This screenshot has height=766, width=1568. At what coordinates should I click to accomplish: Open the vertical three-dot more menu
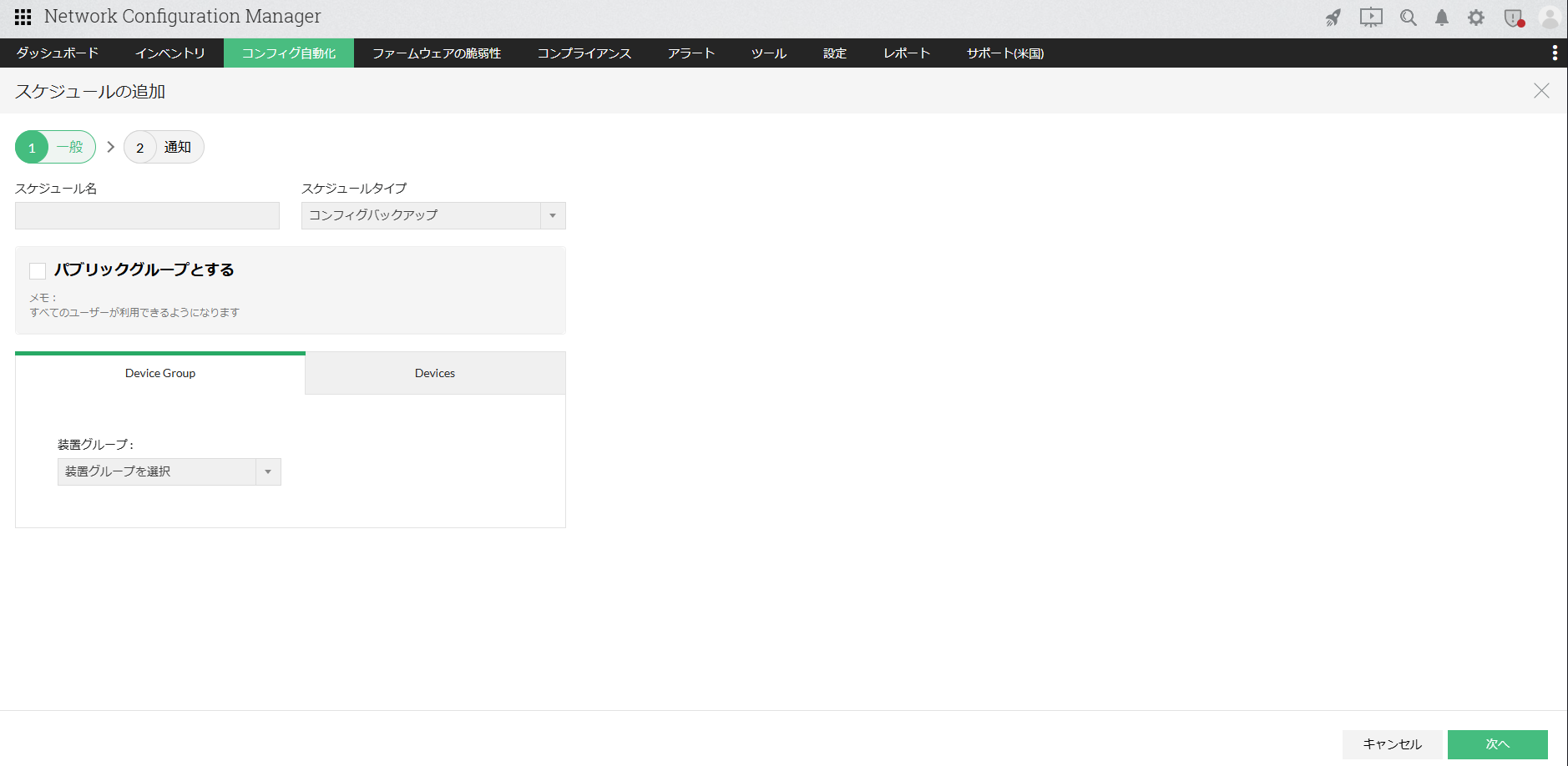point(1555,53)
